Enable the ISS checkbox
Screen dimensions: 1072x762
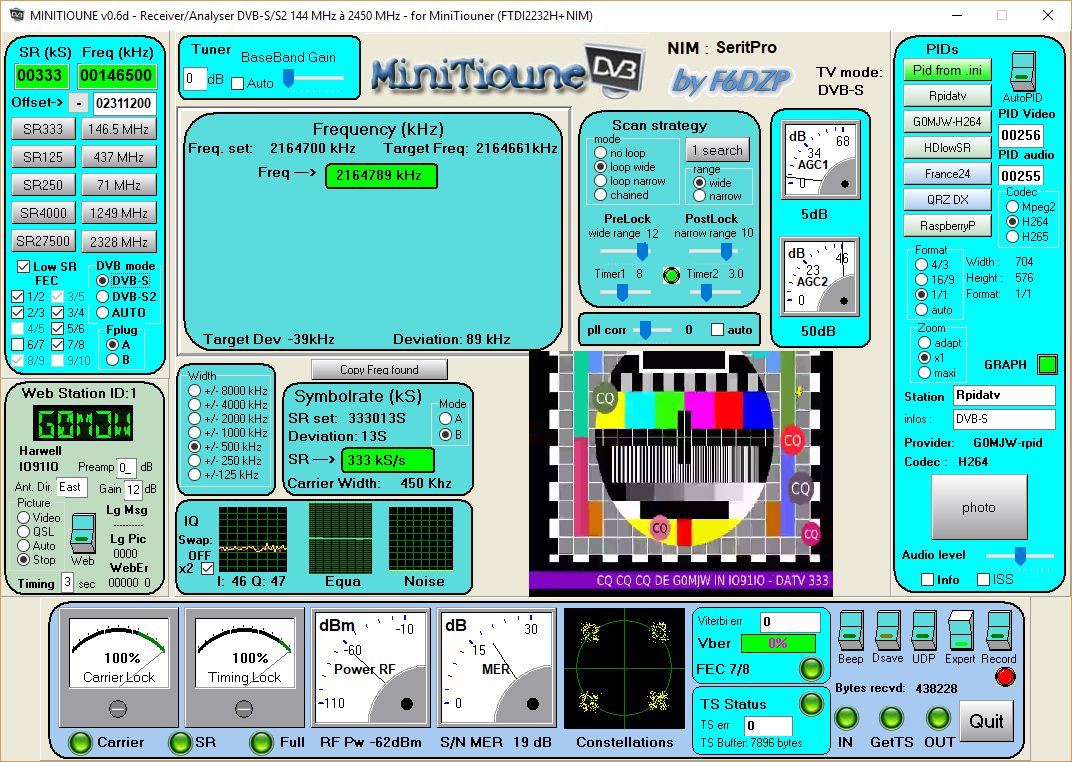click(x=984, y=580)
